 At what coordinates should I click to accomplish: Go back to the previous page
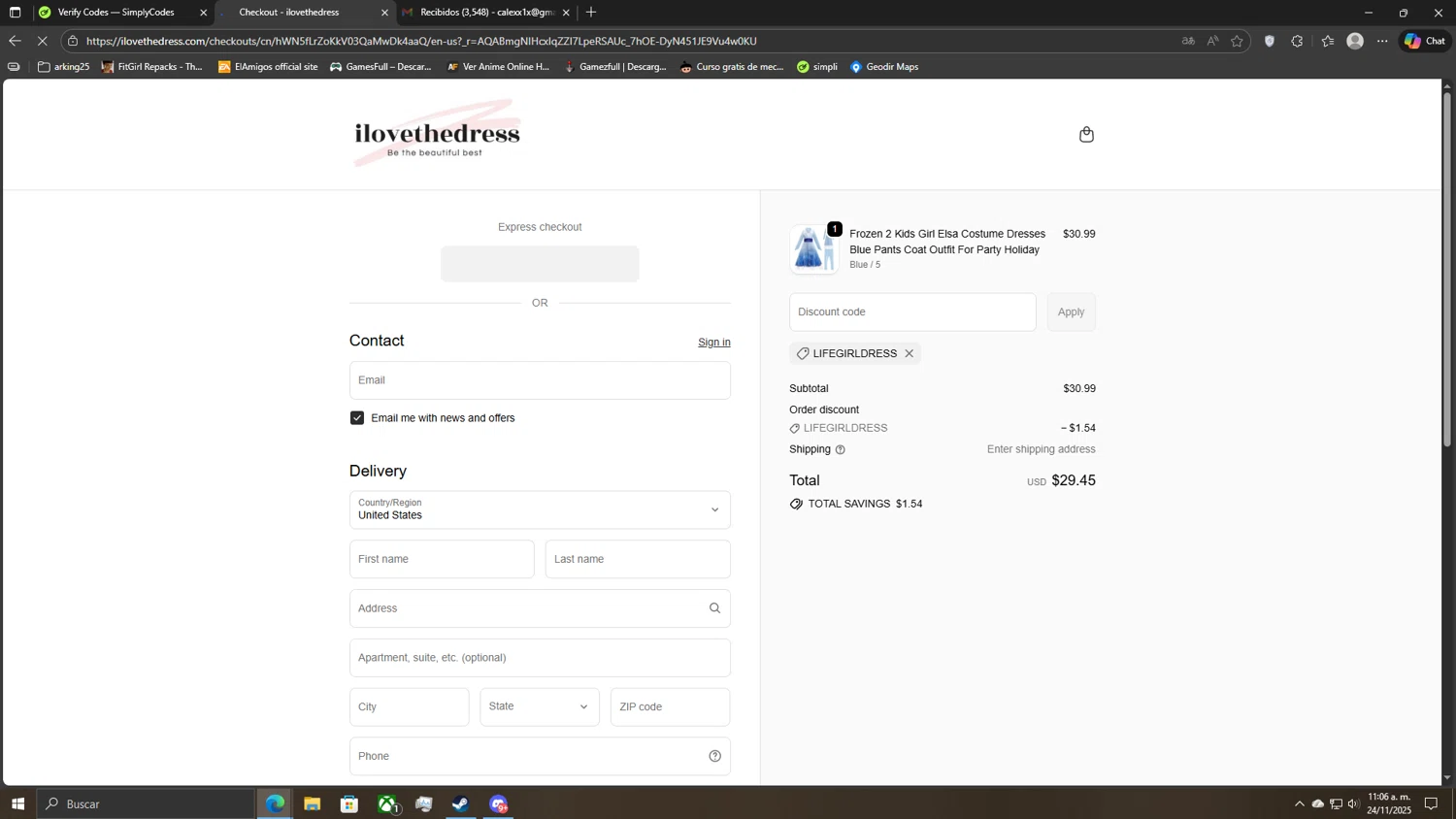click(15, 41)
